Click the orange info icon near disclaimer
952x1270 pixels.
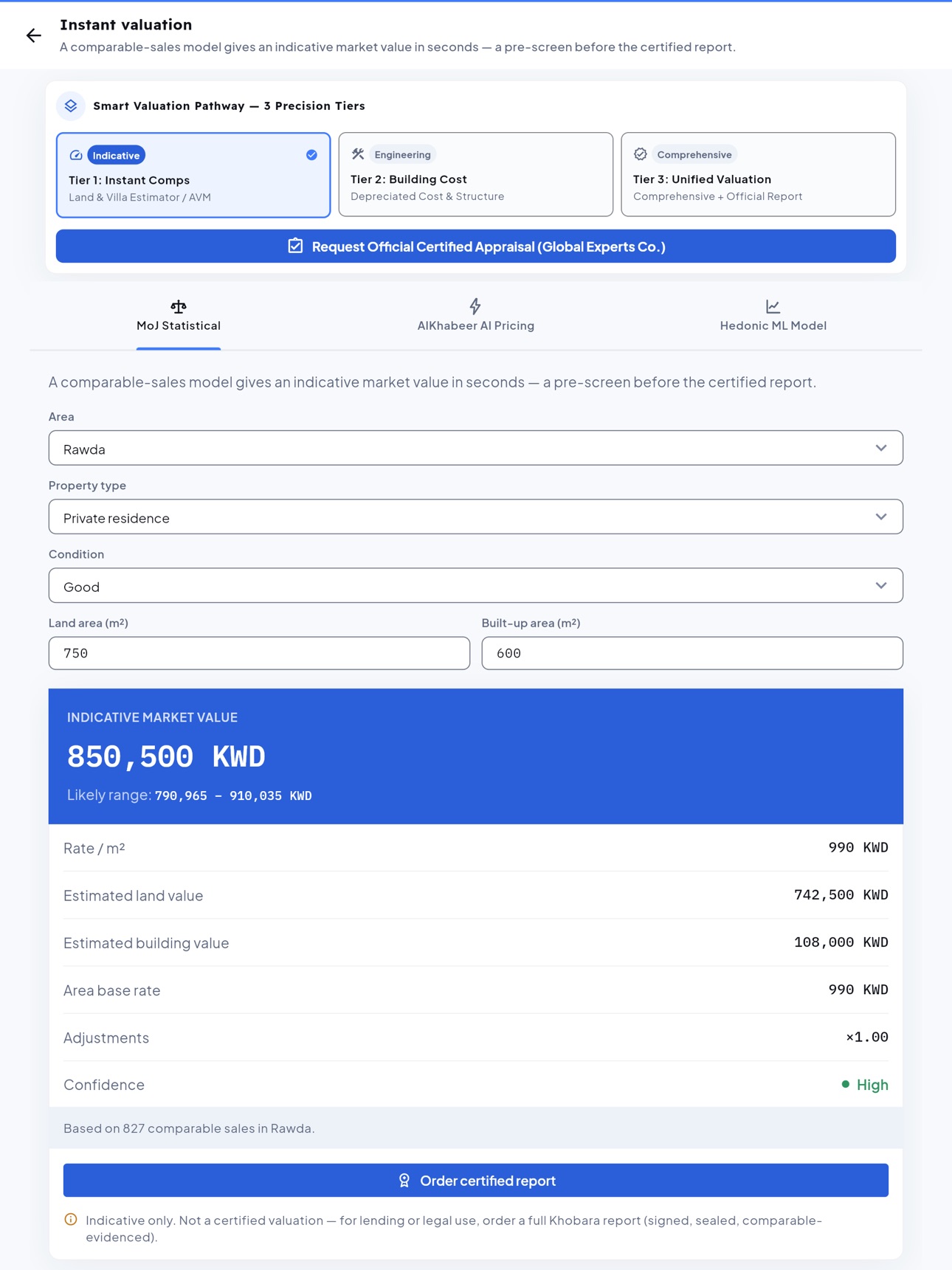pos(71,1219)
